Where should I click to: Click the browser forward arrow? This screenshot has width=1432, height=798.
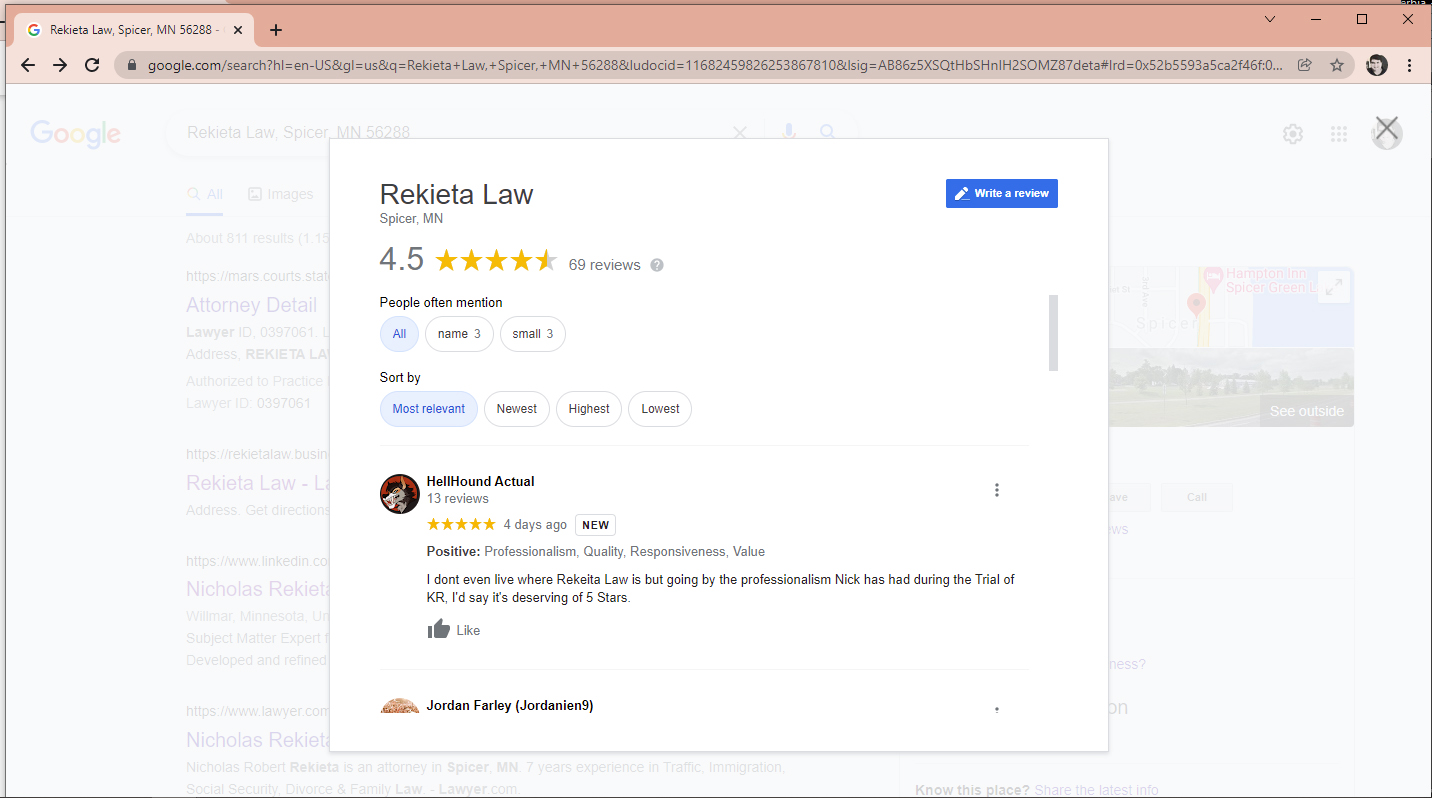point(60,65)
